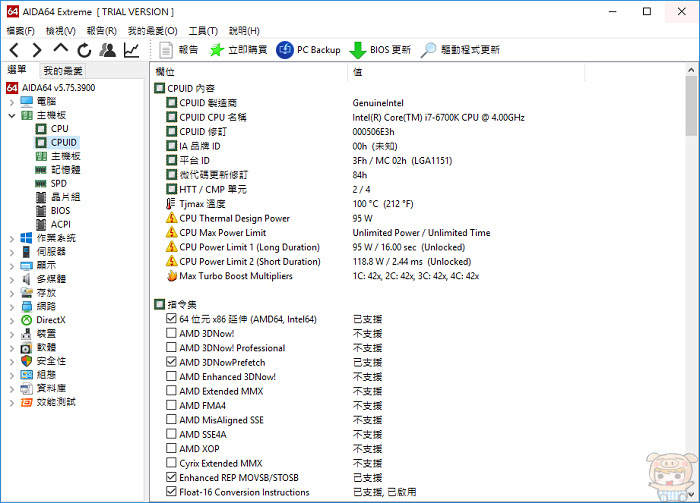
Task: Open the graph chart icon in toolbar
Action: click(x=131, y=50)
